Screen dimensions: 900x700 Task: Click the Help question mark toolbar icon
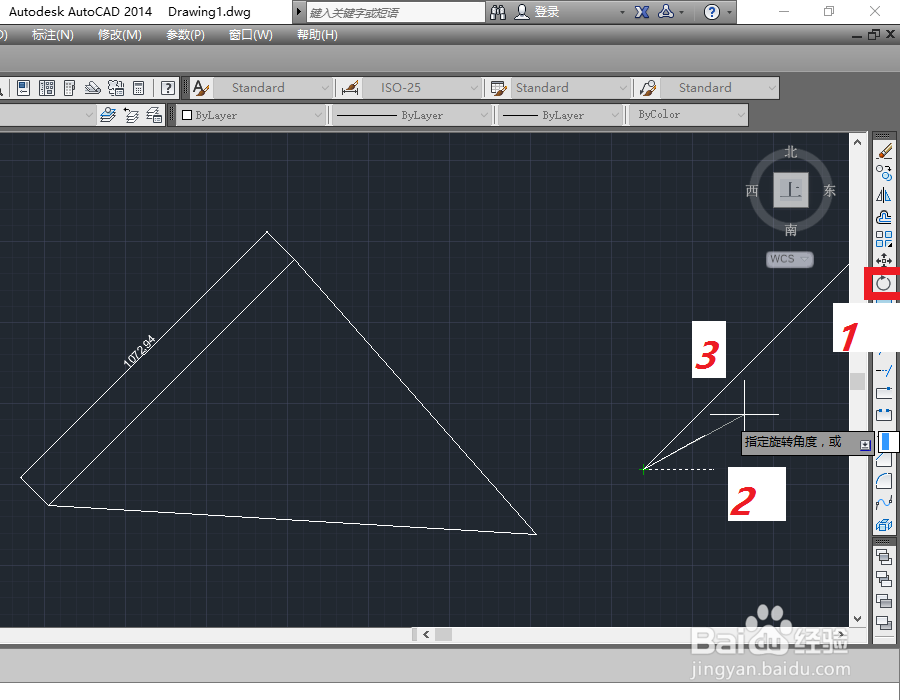tap(168, 88)
